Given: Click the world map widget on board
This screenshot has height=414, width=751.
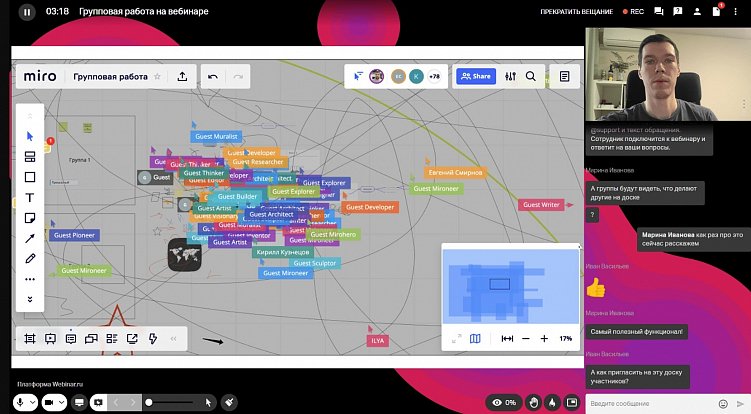Looking at the screenshot, I should 184,254.
